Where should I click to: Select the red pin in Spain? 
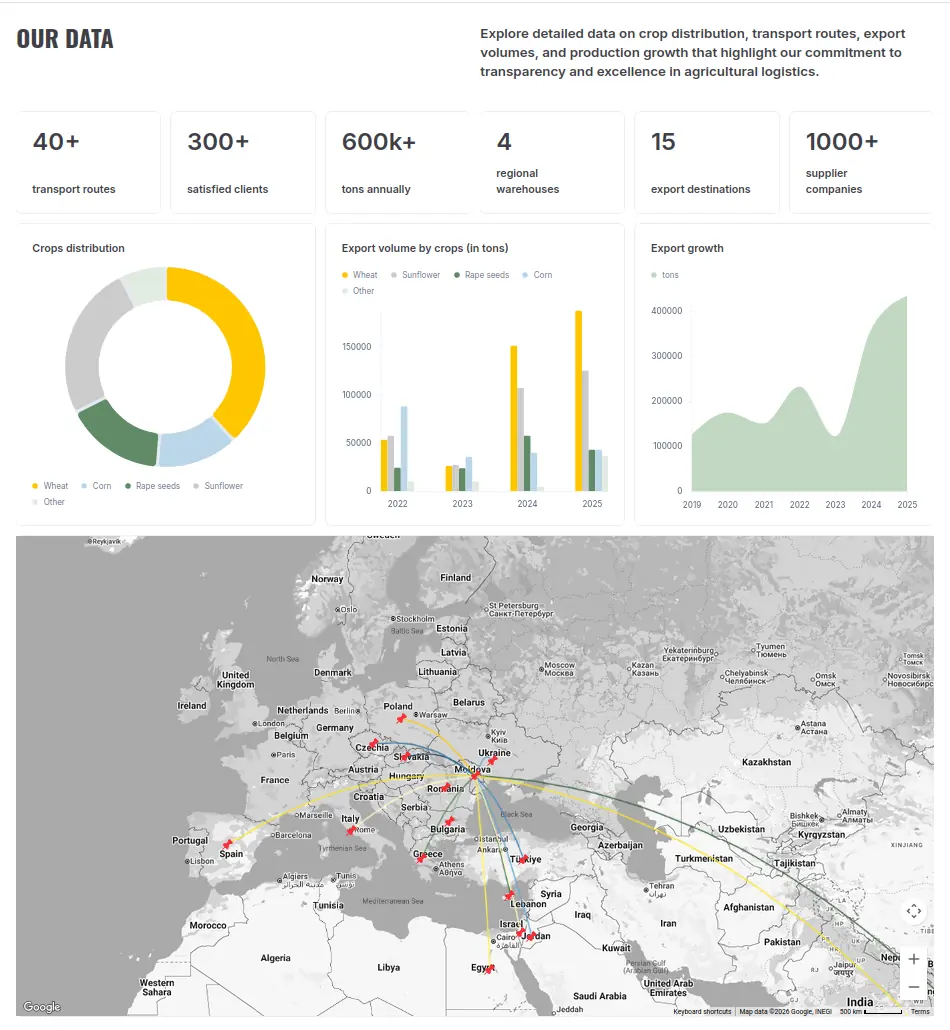[x=227, y=844]
